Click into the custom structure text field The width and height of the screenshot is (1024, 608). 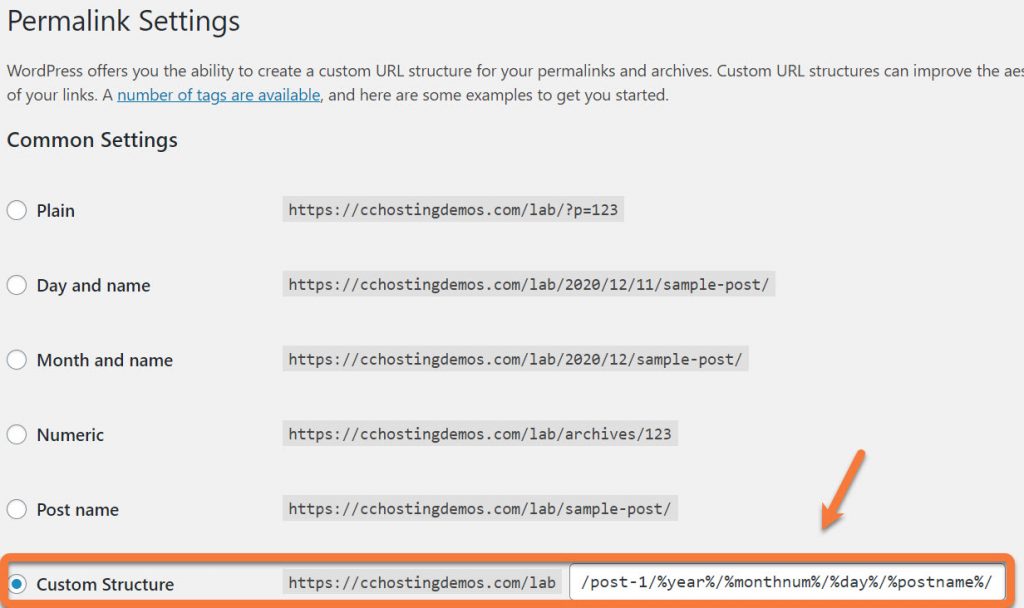[x=785, y=583]
